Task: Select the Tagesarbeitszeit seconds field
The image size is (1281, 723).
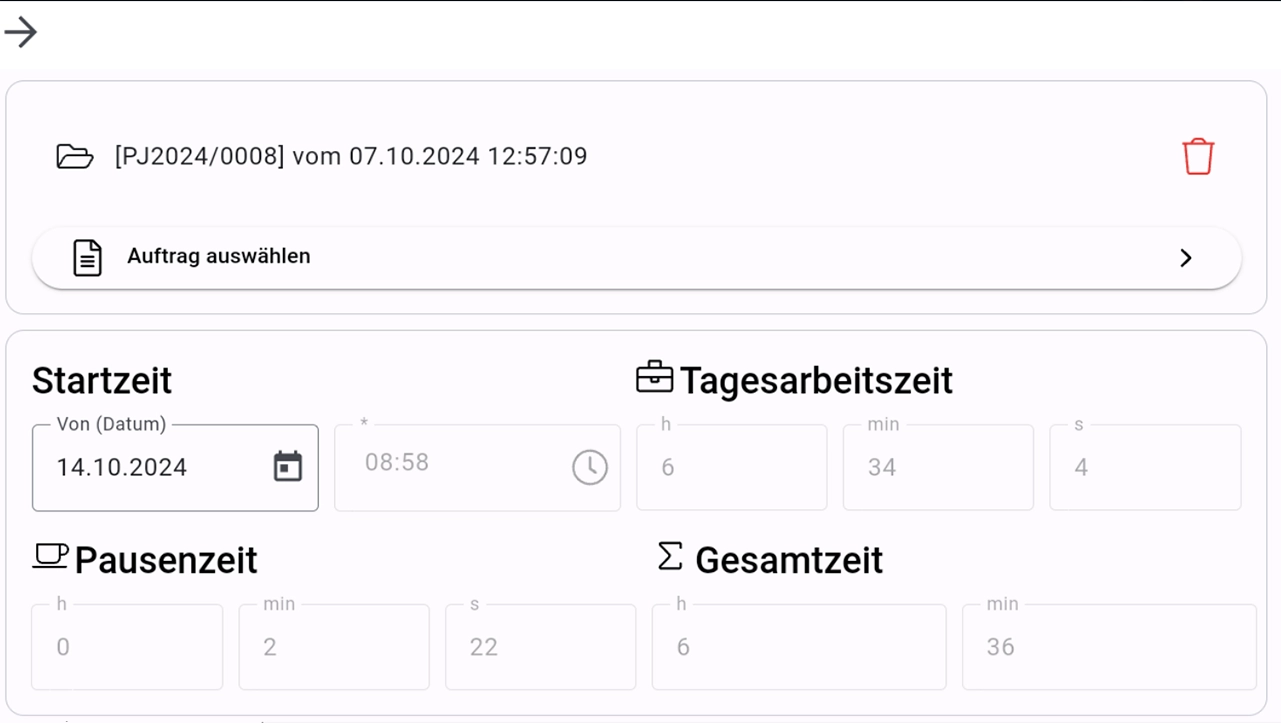Action: [1144, 468]
